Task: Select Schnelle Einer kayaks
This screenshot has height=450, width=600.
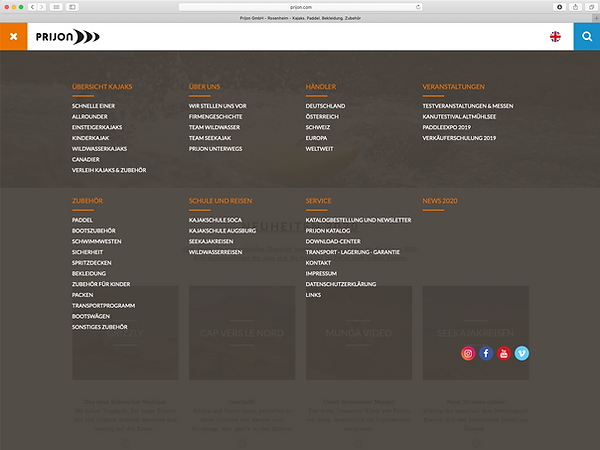Action: (x=93, y=106)
